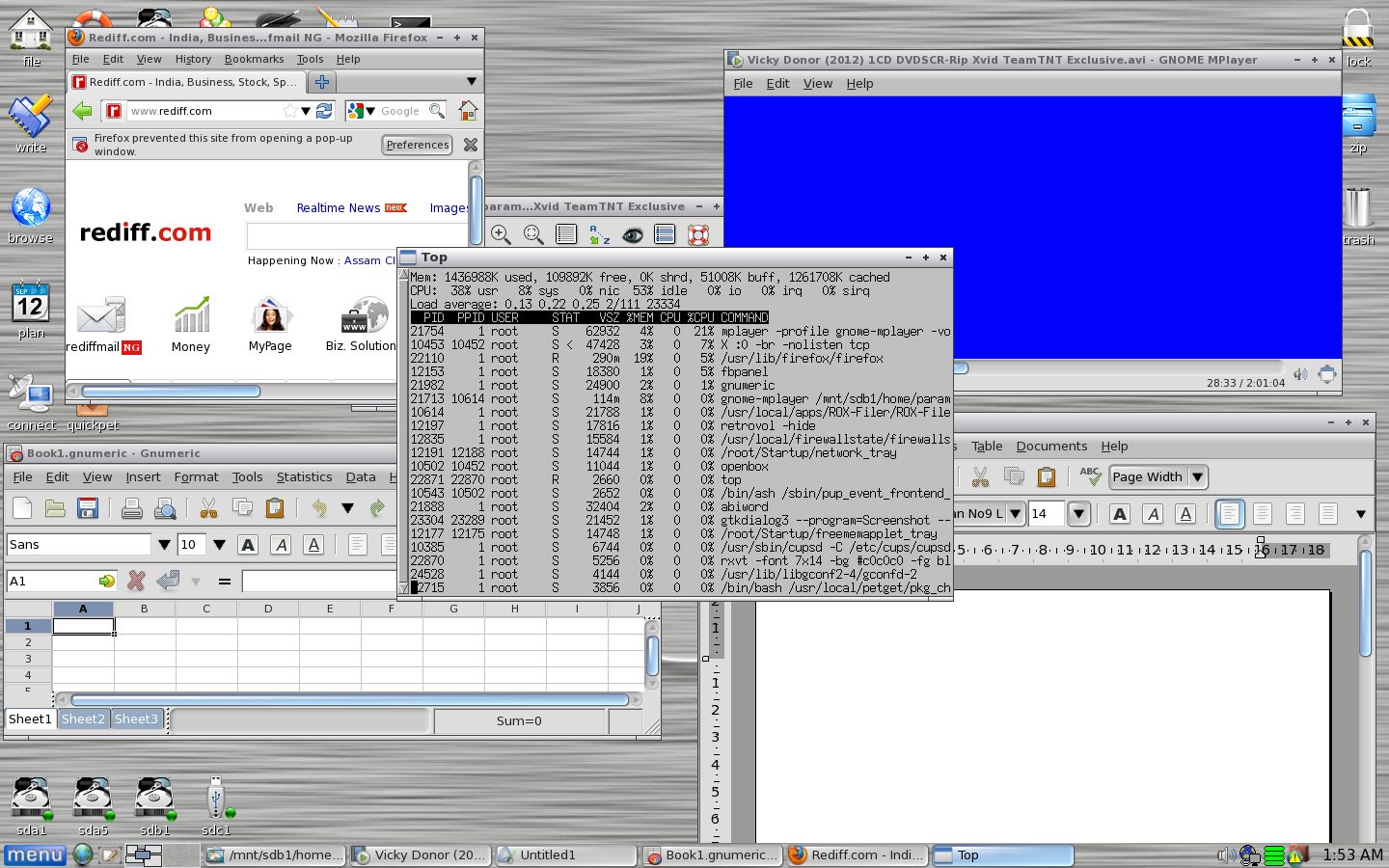Image resolution: width=1389 pixels, height=868 pixels.
Task: Click Gnumeric paste clipboard icon
Action: click(x=275, y=508)
